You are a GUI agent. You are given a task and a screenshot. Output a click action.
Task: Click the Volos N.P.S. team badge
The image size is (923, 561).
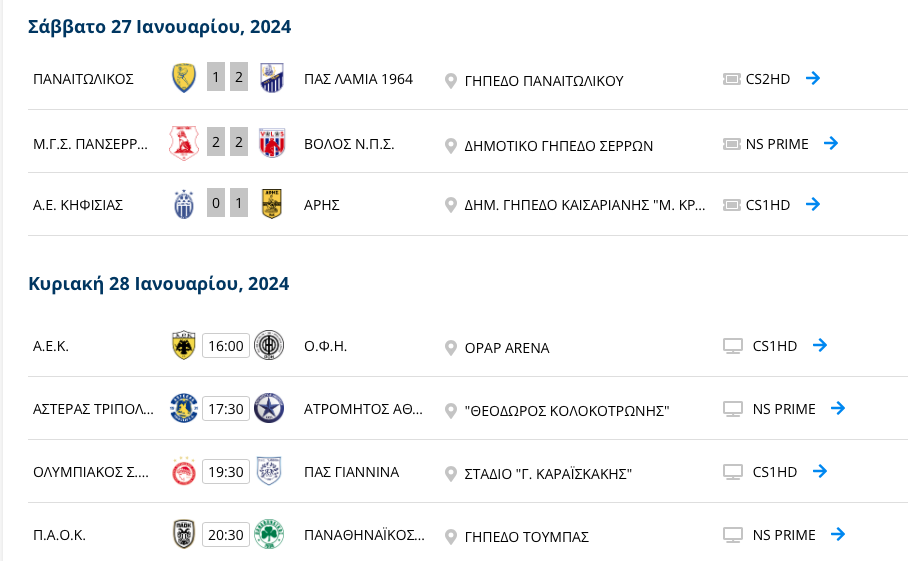coord(272,143)
